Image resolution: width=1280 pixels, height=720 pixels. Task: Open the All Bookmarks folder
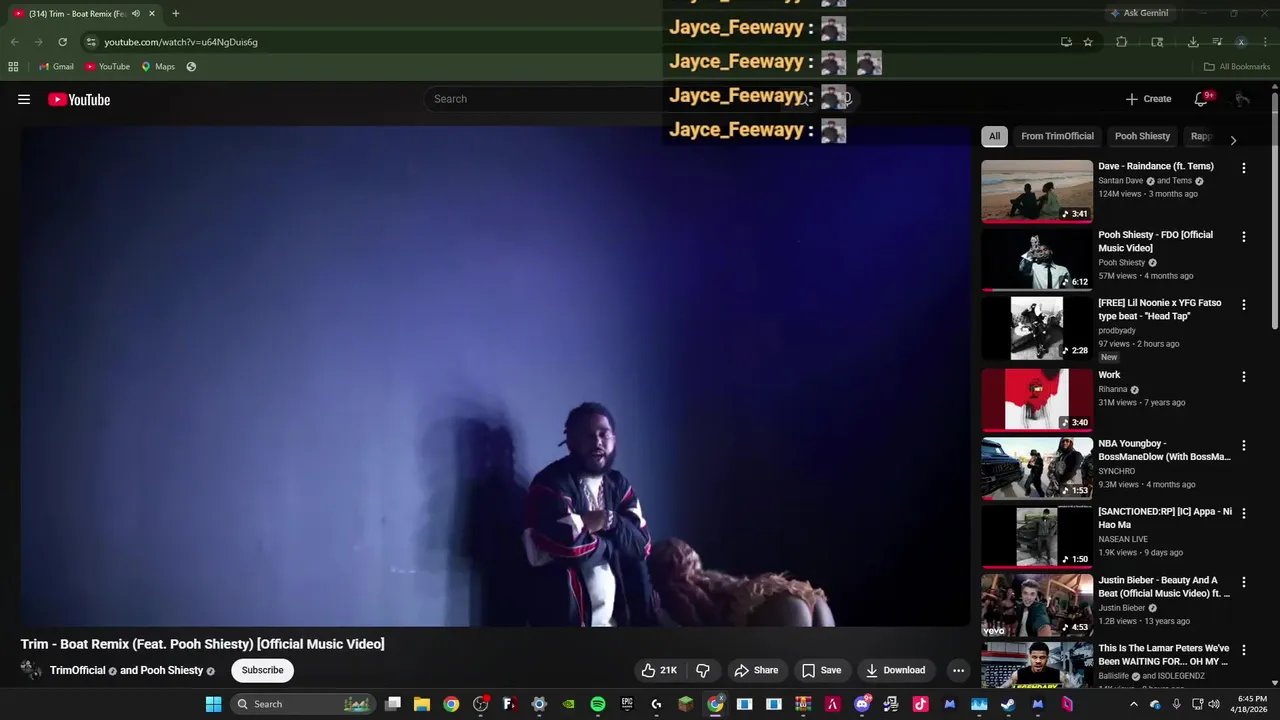pos(1237,67)
